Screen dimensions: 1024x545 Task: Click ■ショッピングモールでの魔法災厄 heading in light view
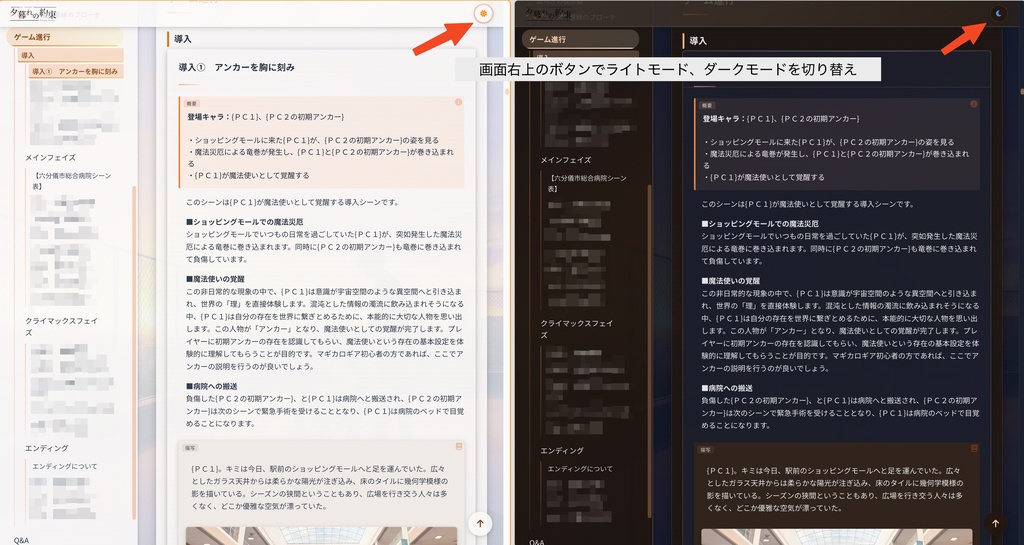coord(244,222)
